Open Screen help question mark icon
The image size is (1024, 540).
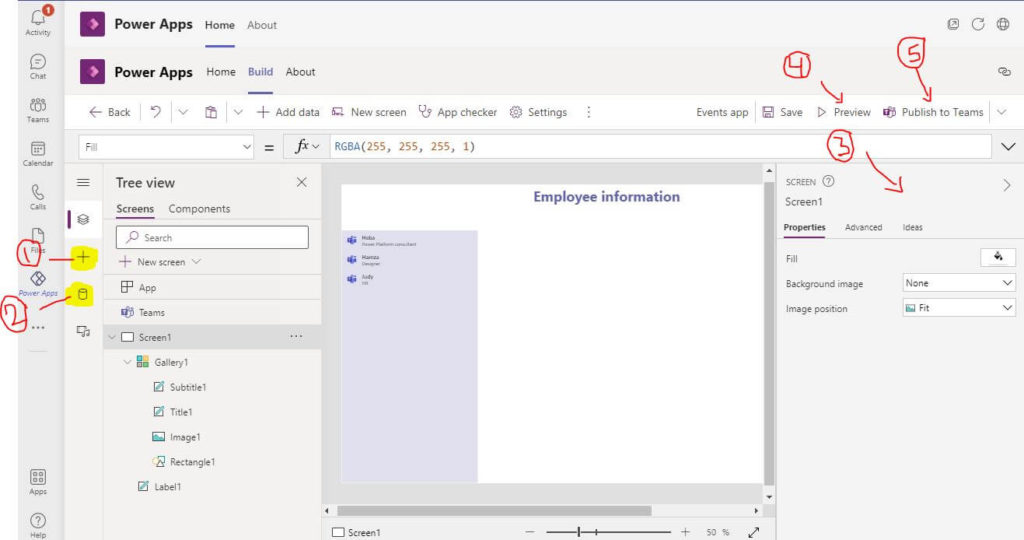(828, 181)
